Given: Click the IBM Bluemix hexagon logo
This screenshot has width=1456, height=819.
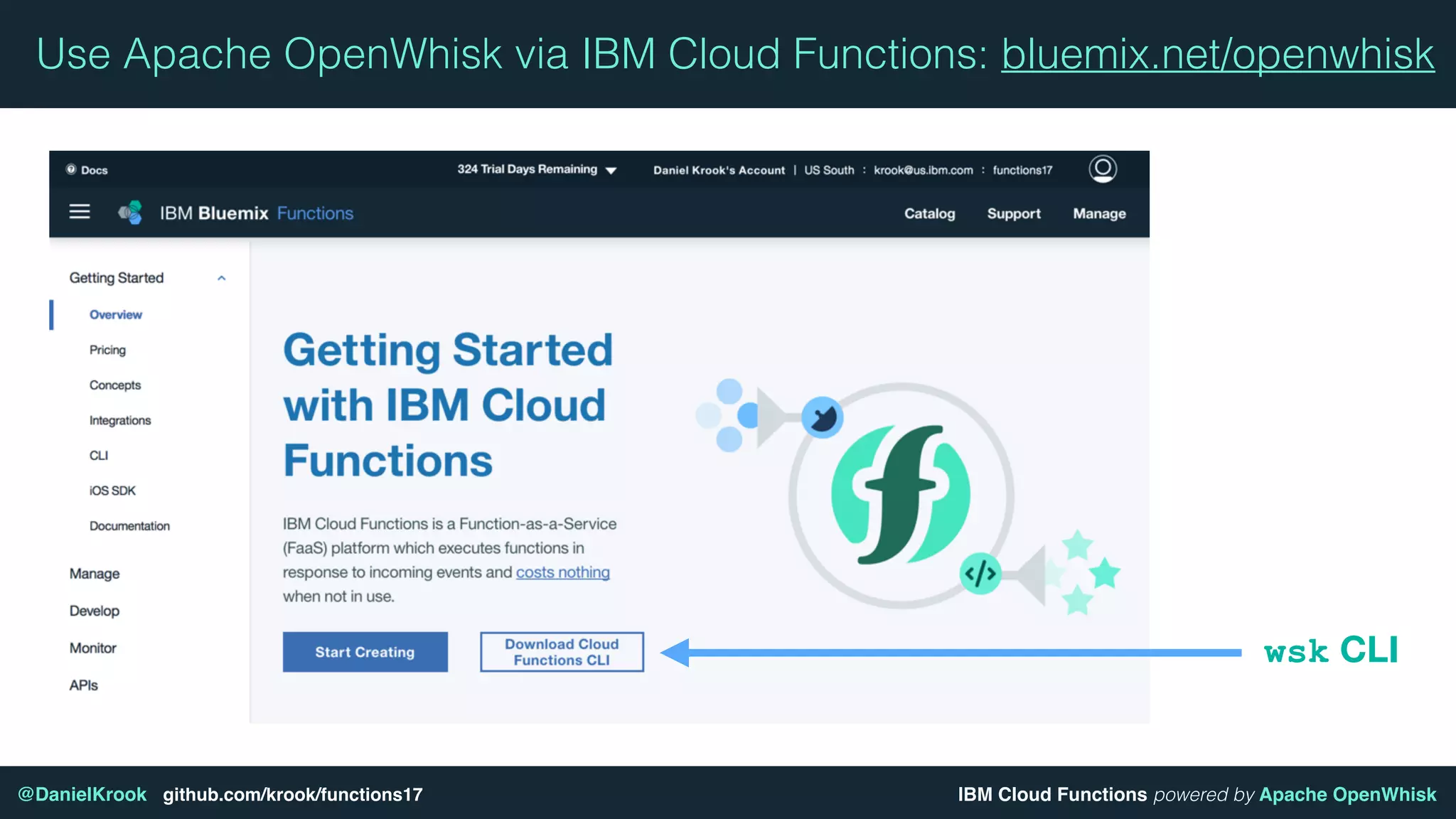Looking at the screenshot, I should pyautogui.click(x=131, y=213).
